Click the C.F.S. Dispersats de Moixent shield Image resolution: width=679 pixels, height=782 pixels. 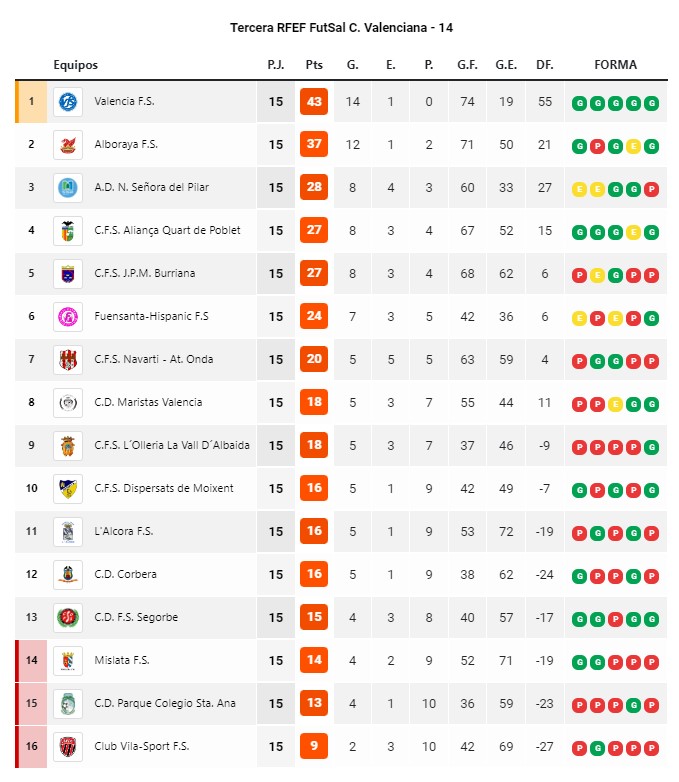tap(68, 489)
